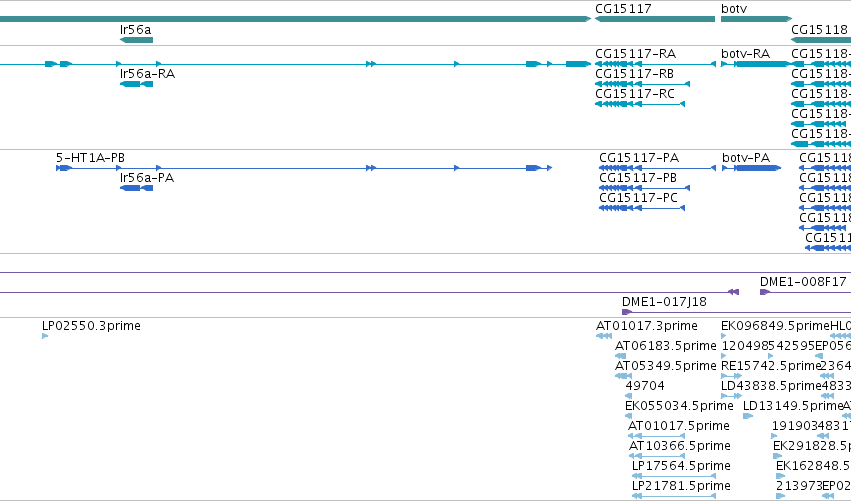Click the CG15117 gene label

623,9
